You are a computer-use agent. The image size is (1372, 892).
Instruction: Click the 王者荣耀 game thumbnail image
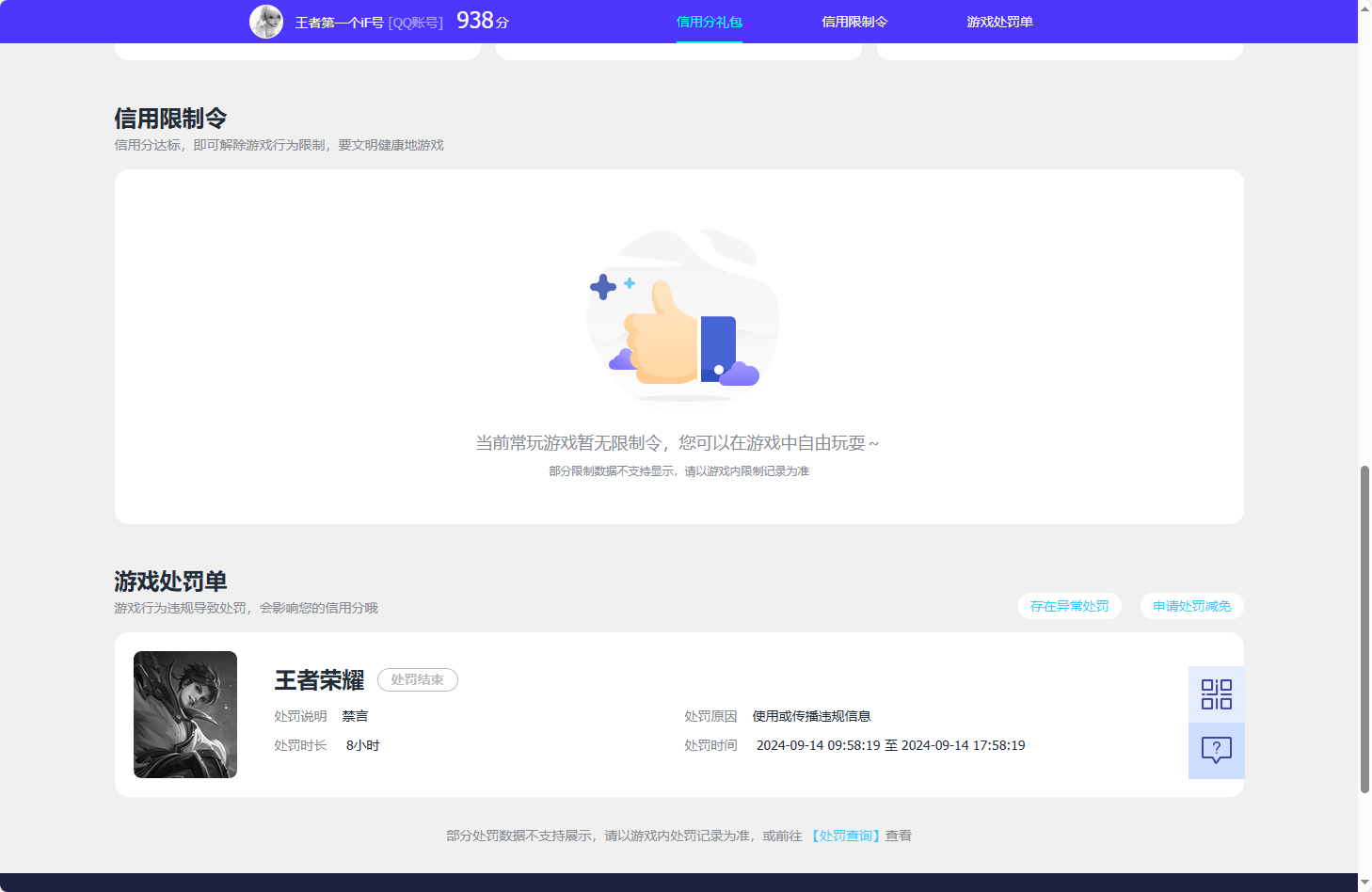pyautogui.click(x=185, y=714)
